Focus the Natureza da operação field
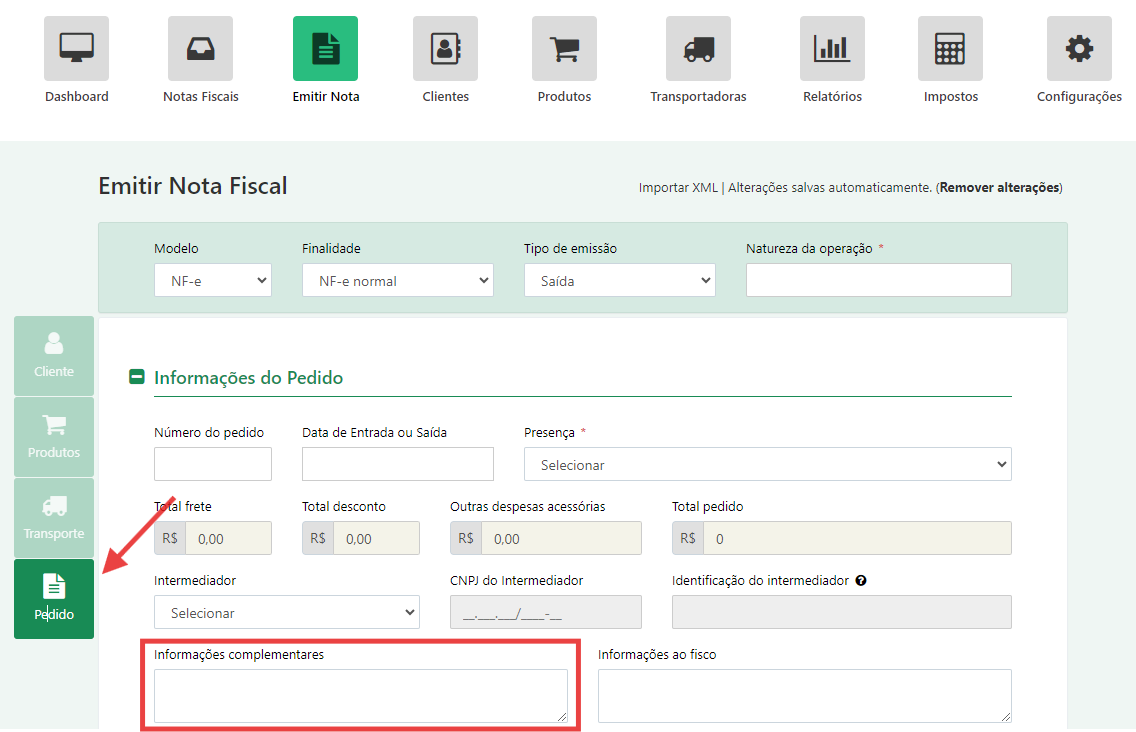The image size is (1136, 732). pyautogui.click(x=879, y=280)
